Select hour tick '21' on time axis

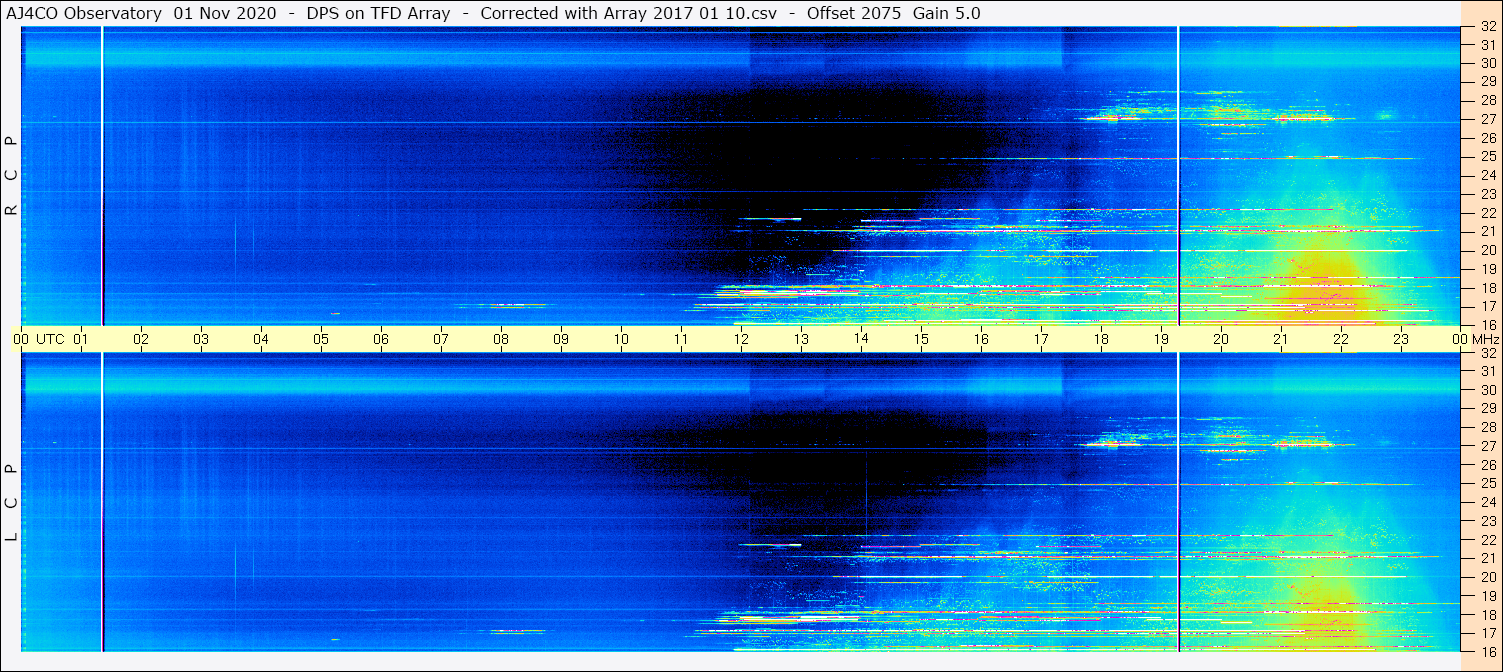click(x=1282, y=339)
